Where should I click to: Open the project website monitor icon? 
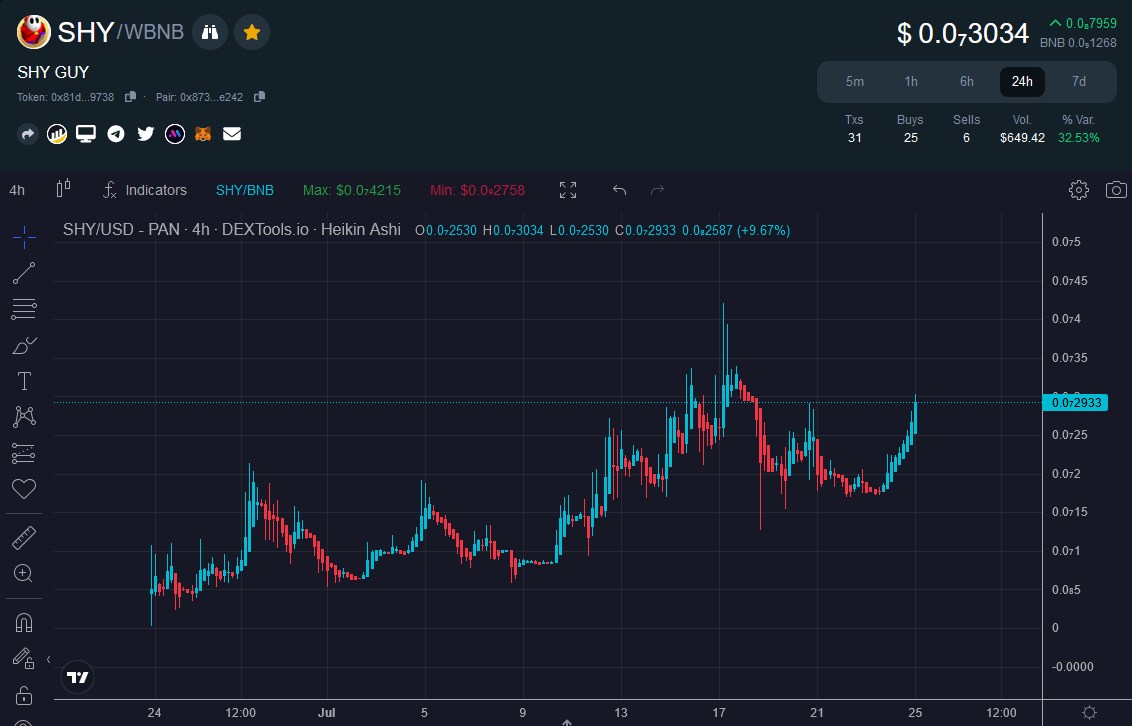coord(86,134)
